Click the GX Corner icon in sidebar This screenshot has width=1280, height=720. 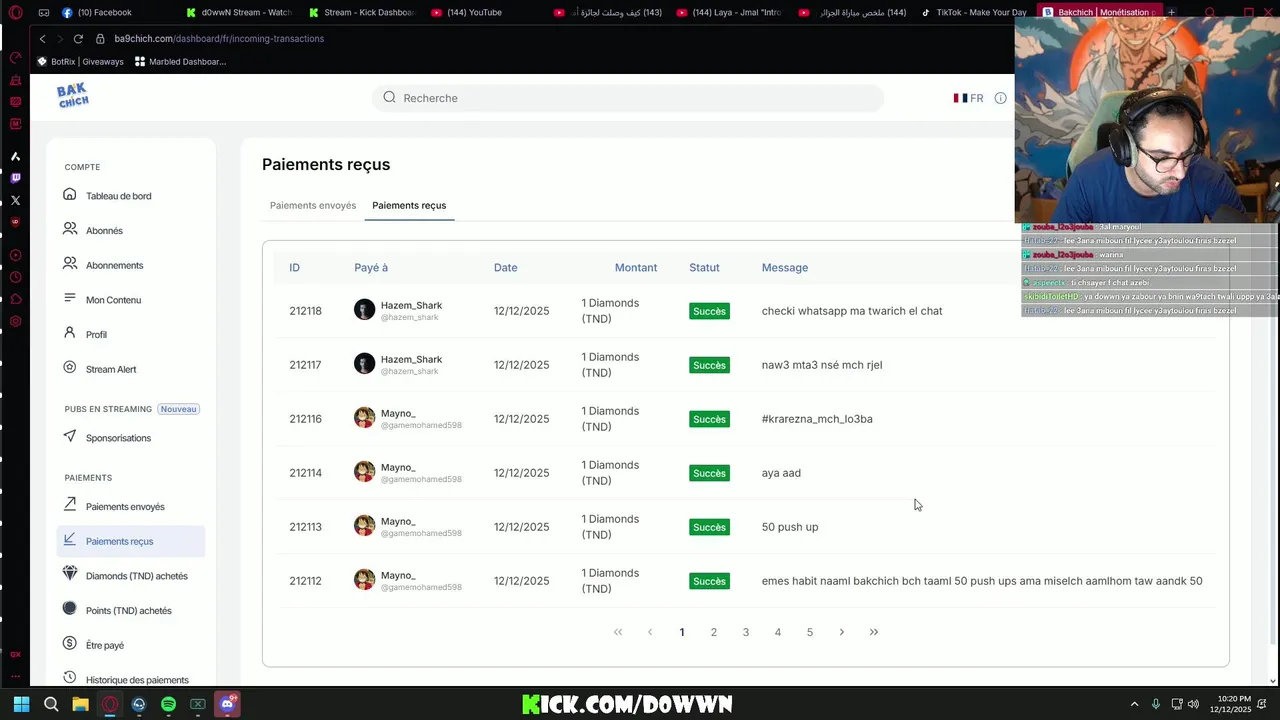pos(15,654)
